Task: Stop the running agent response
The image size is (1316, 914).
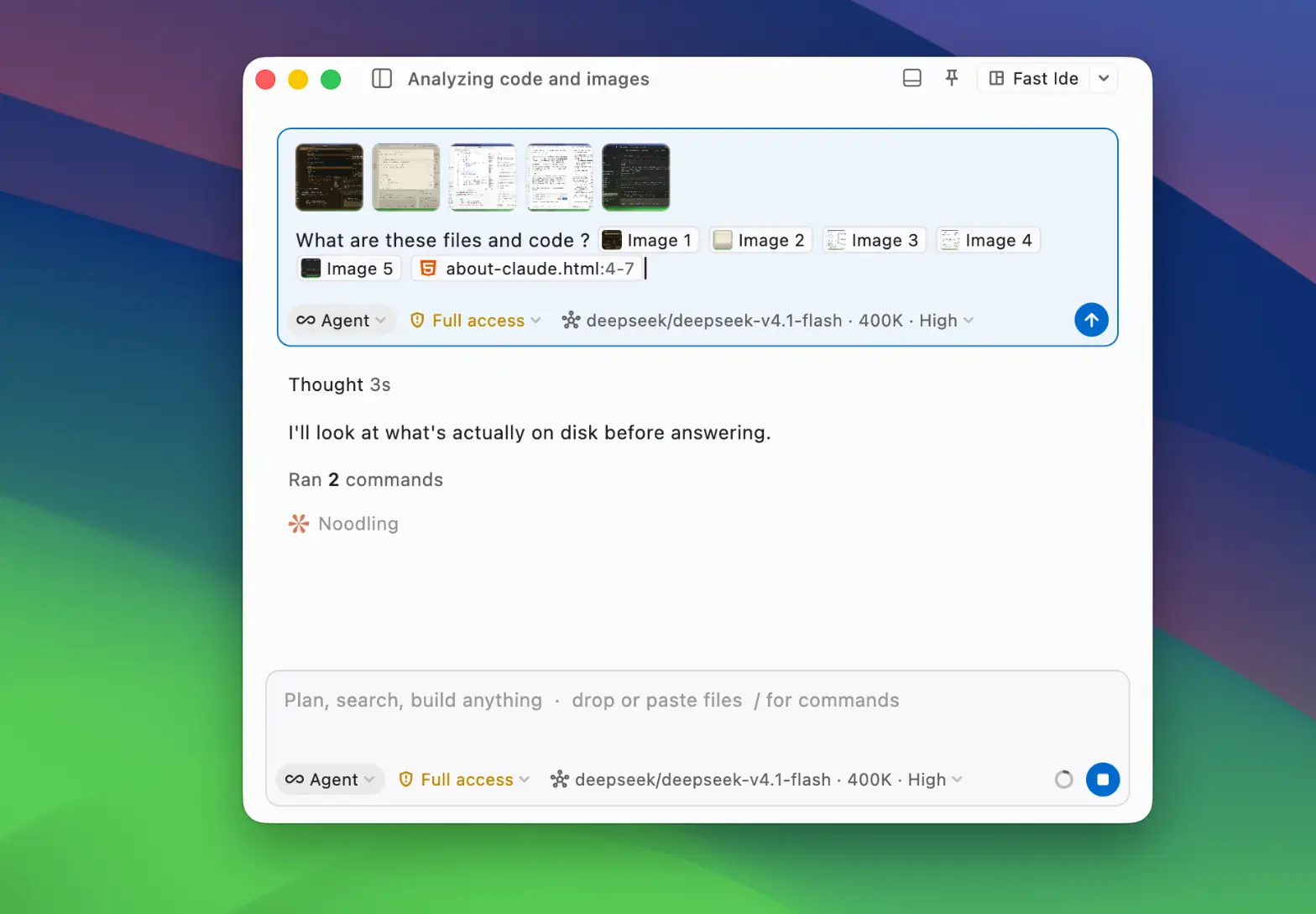Action: [1103, 780]
